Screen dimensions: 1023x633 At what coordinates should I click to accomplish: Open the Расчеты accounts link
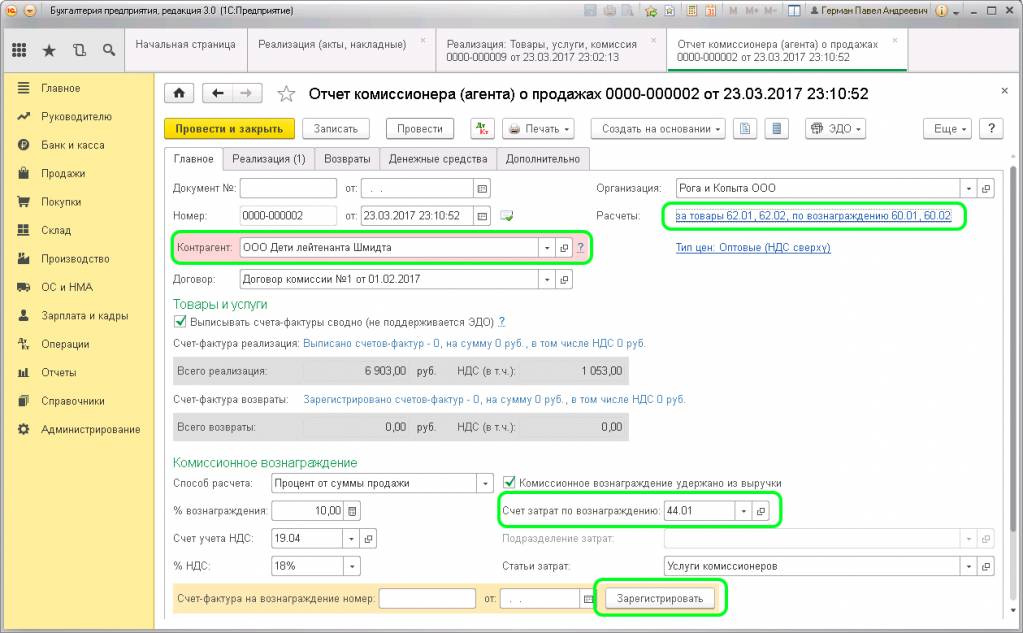[813, 216]
